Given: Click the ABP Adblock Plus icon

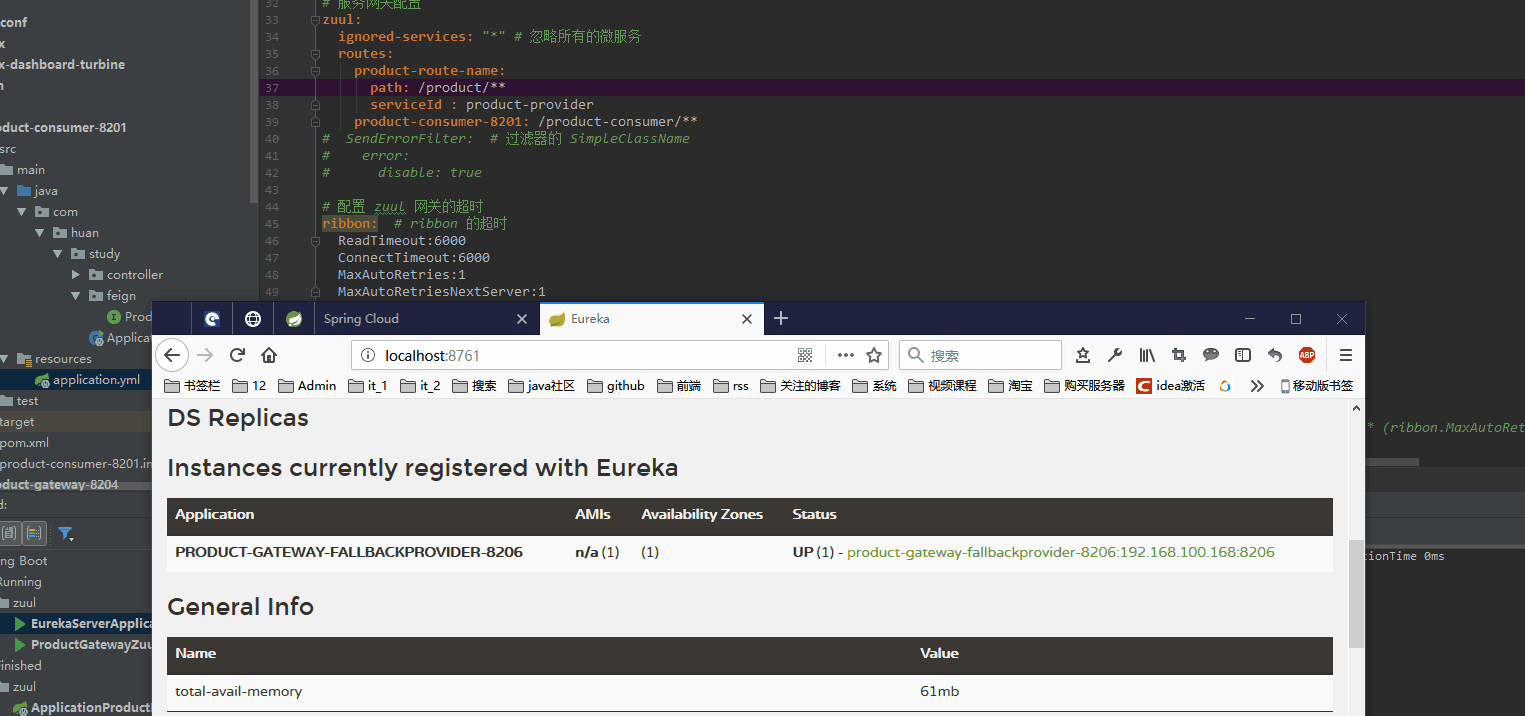Looking at the screenshot, I should (1307, 355).
